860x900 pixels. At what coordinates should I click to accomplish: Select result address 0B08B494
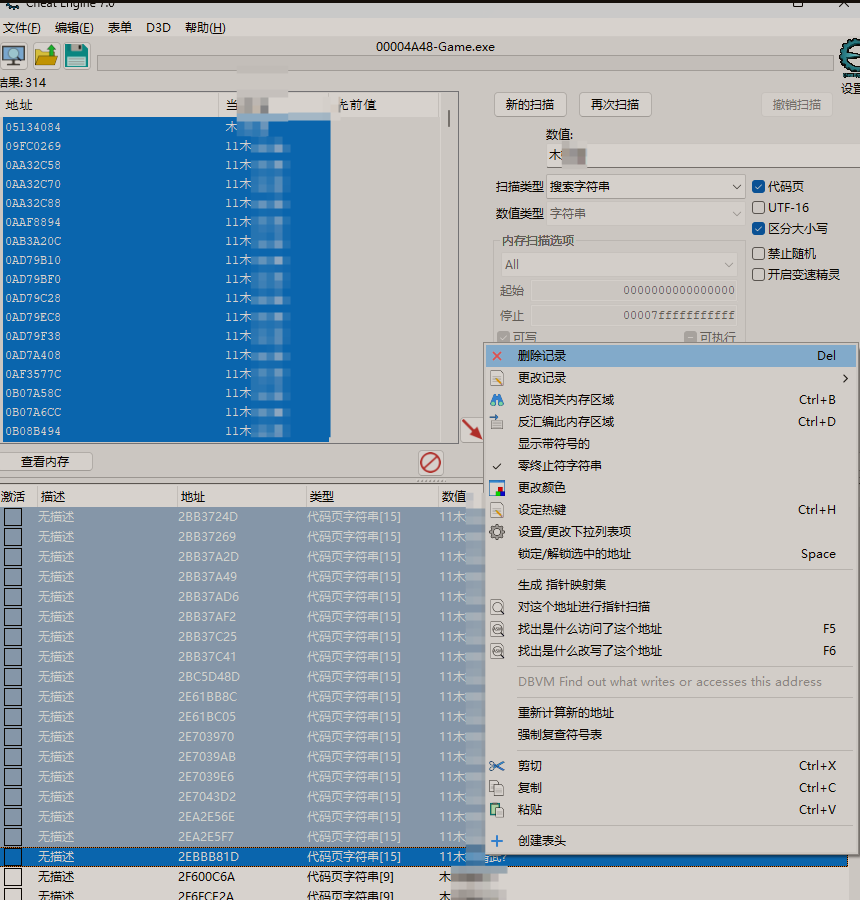166,431
